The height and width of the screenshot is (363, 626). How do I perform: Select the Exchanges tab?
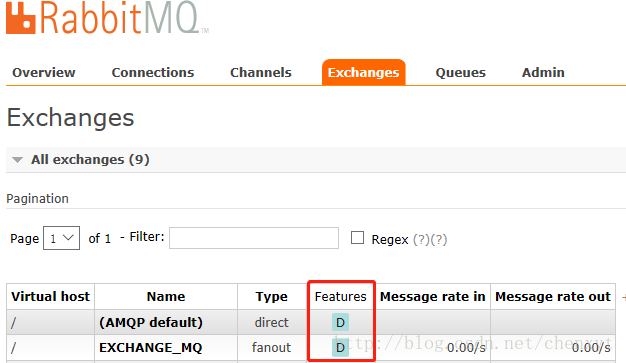pyautogui.click(x=364, y=72)
